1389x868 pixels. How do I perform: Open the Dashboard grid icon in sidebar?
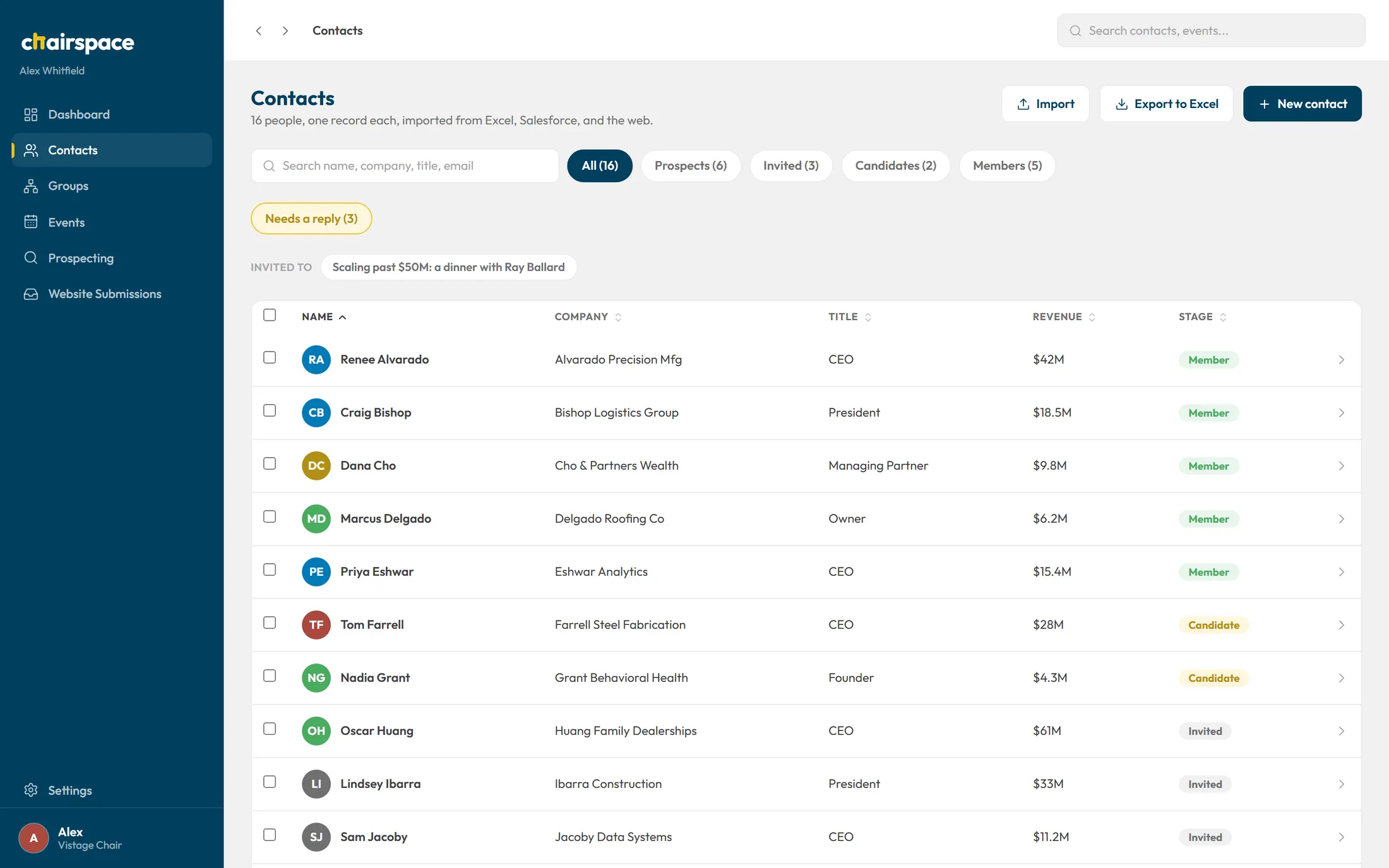tap(30, 114)
